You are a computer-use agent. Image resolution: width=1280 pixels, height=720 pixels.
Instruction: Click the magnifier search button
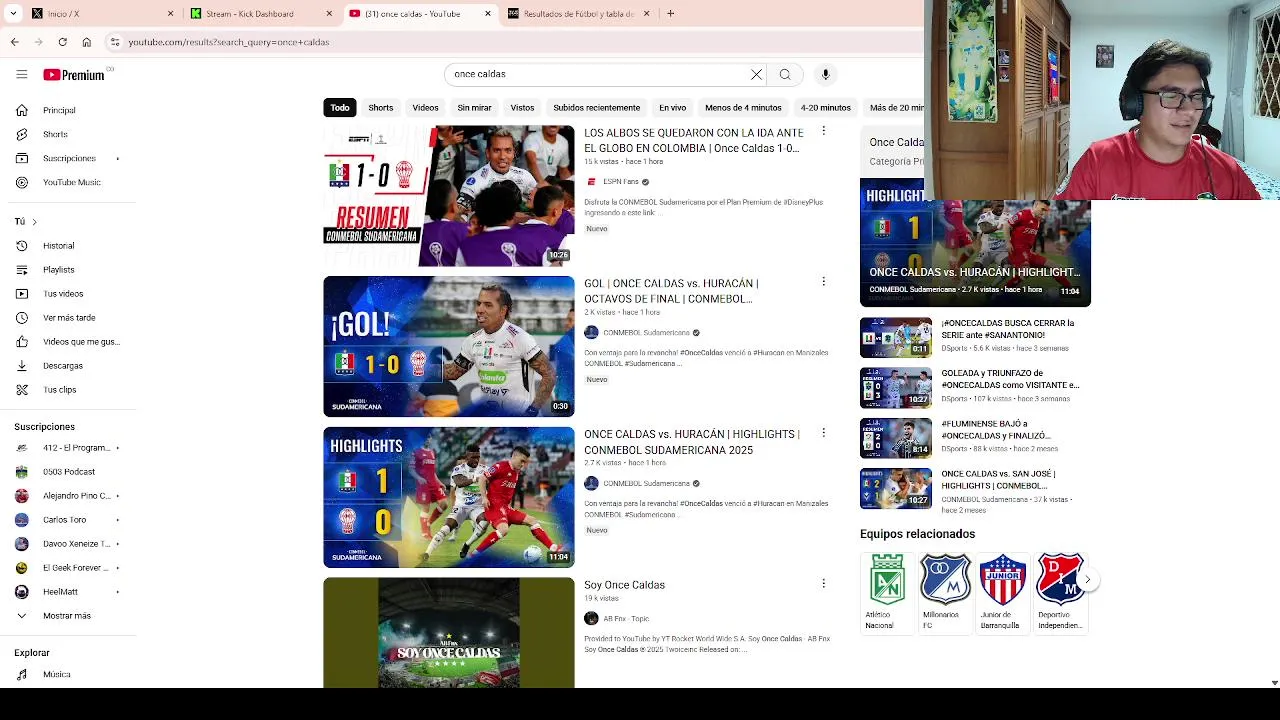point(785,74)
